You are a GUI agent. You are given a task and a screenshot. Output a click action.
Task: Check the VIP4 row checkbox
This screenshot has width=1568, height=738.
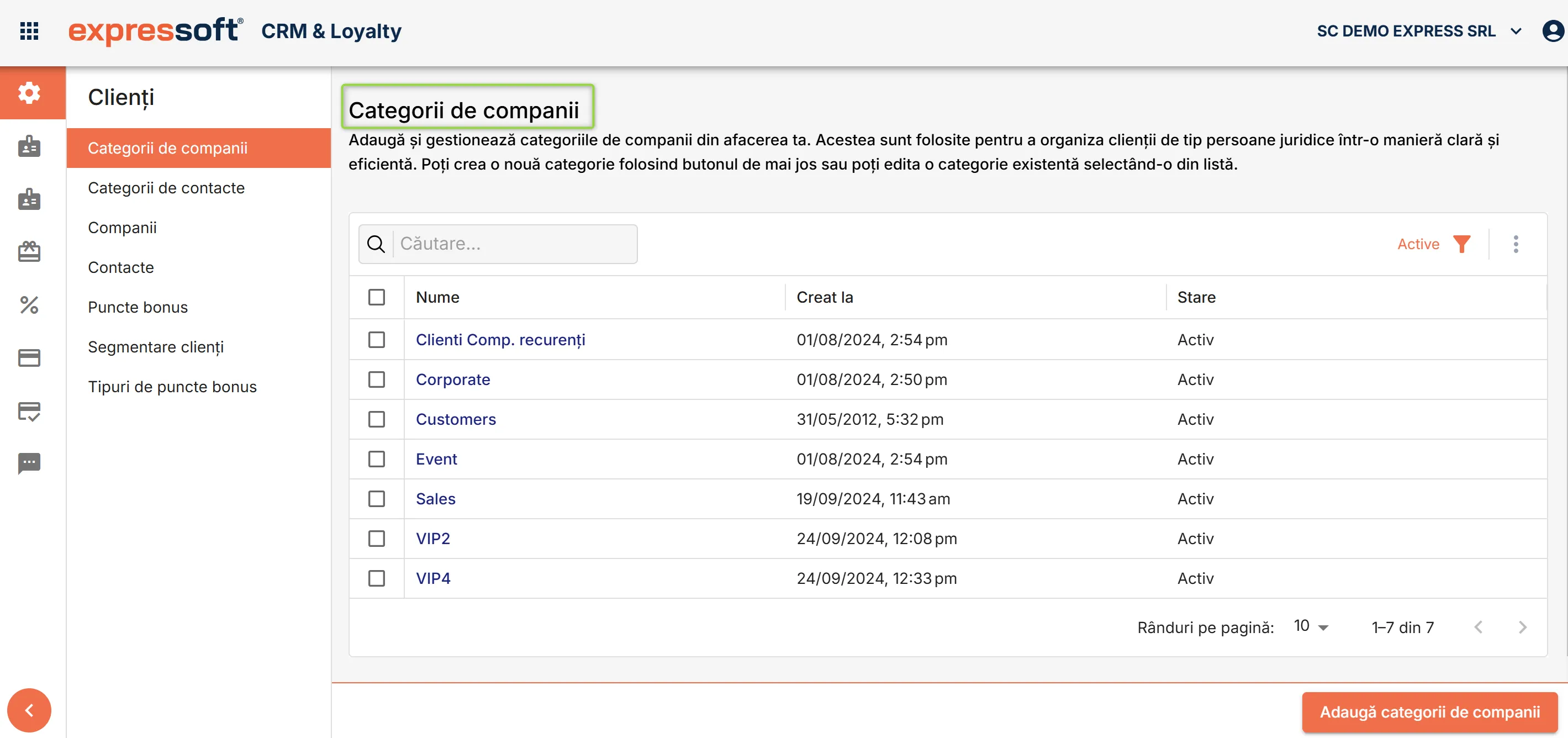click(x=377, y=578)
